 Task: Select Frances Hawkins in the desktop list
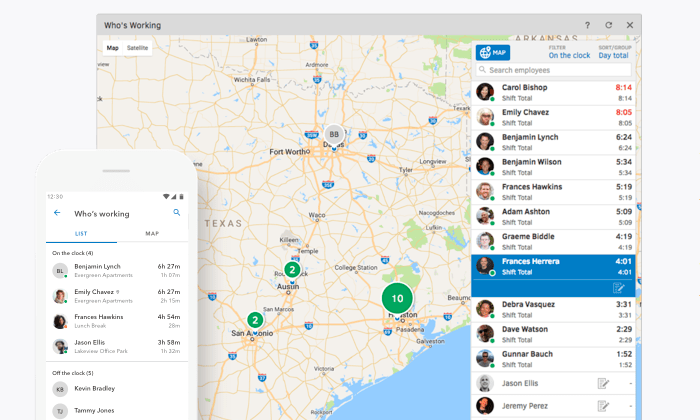coord(554,192)
